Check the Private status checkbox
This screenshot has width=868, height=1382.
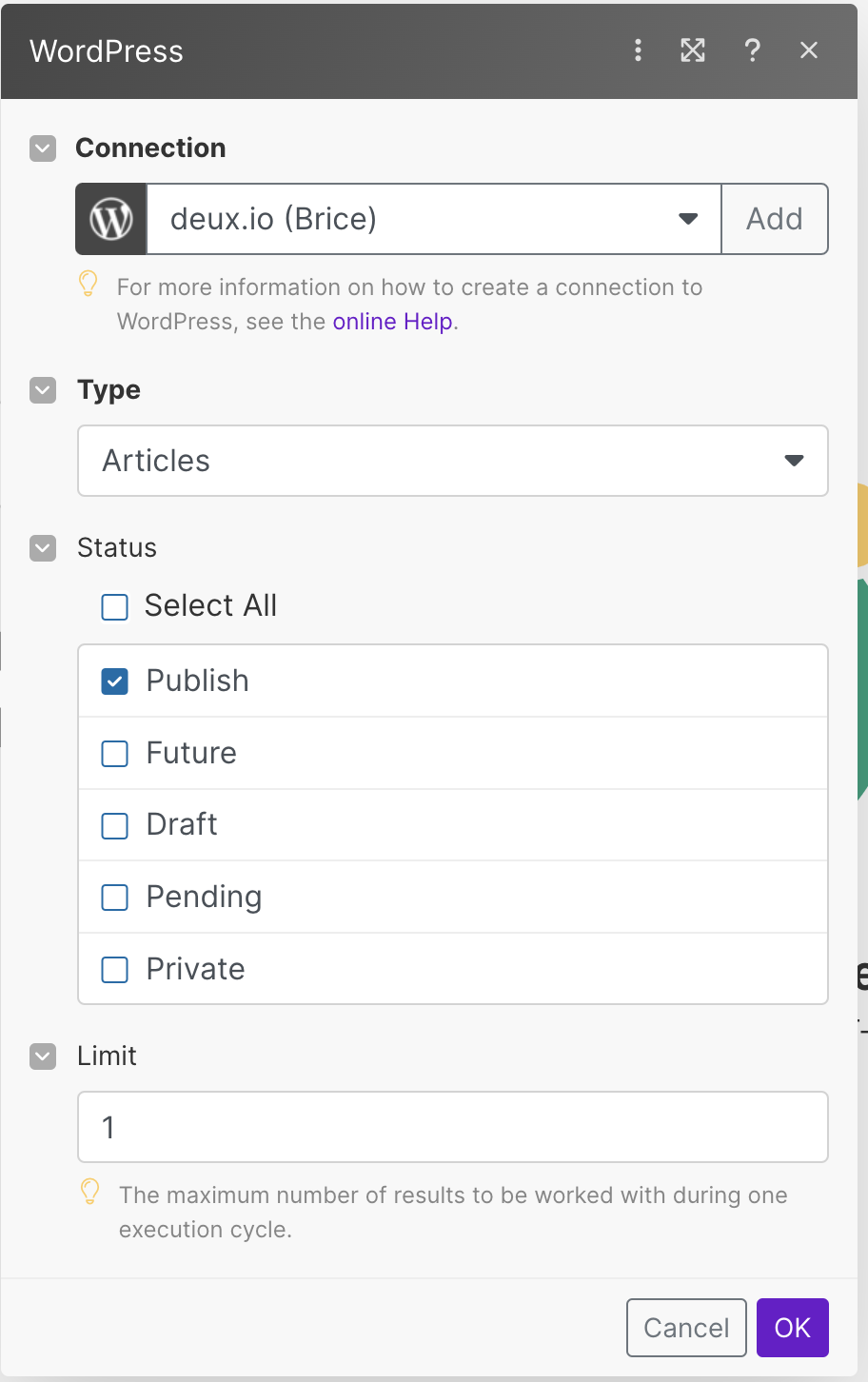[x=115, y=970]
